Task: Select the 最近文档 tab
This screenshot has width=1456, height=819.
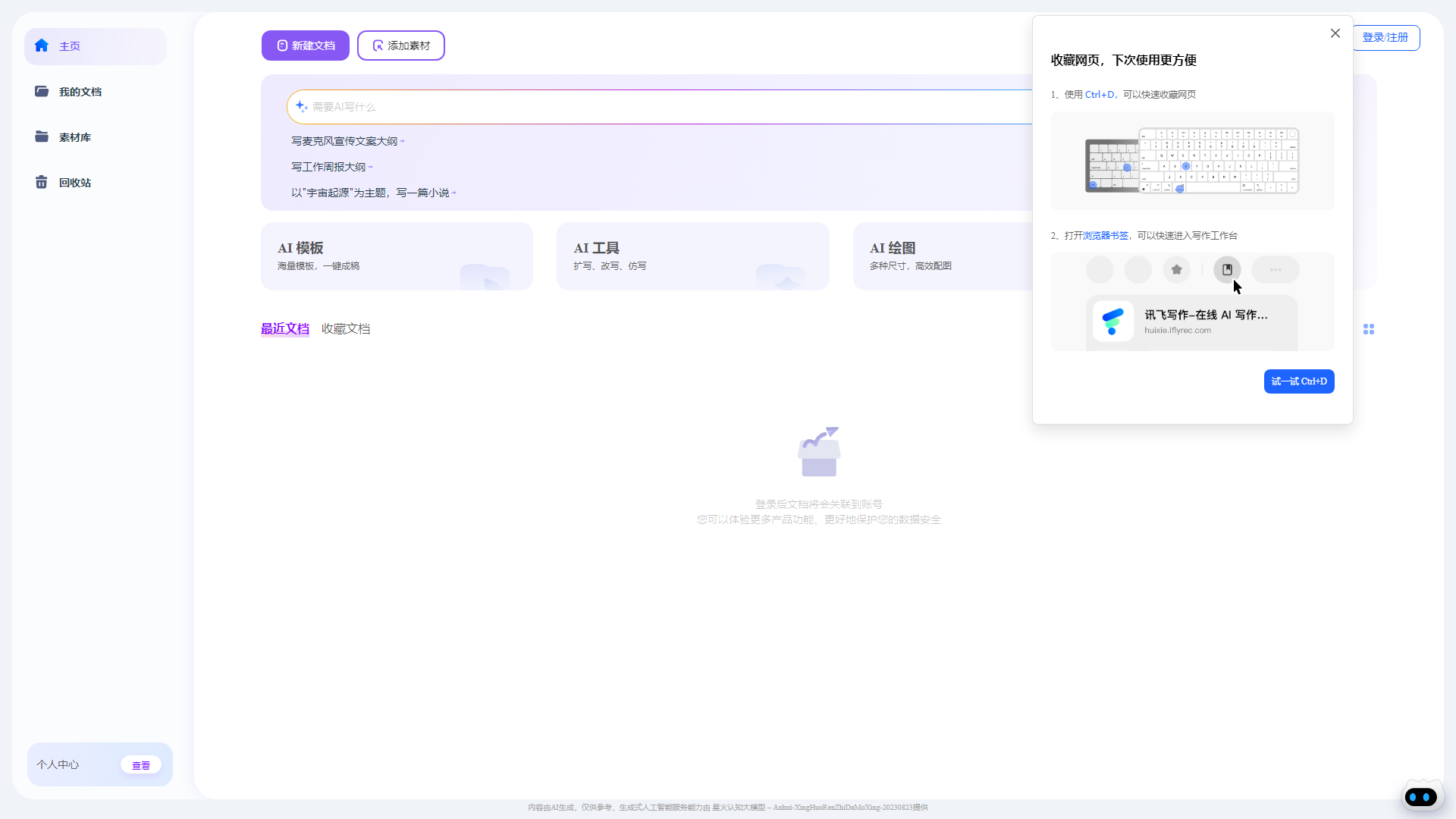Action: tap(284, 328)
